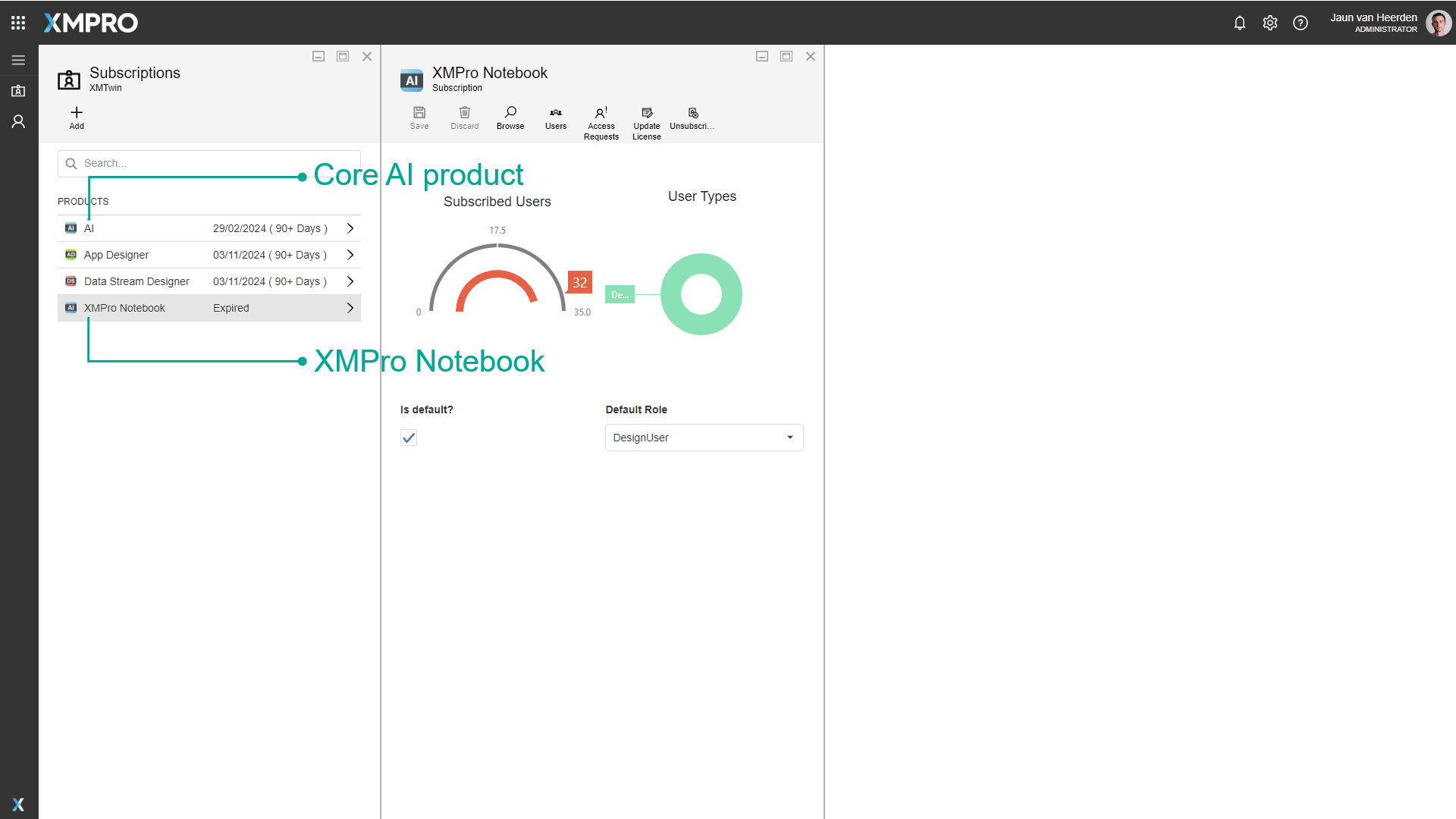This screenshot has height=819, width=1456.
Task: Open the Browse magnifier tool
Action: pos(510,113)
